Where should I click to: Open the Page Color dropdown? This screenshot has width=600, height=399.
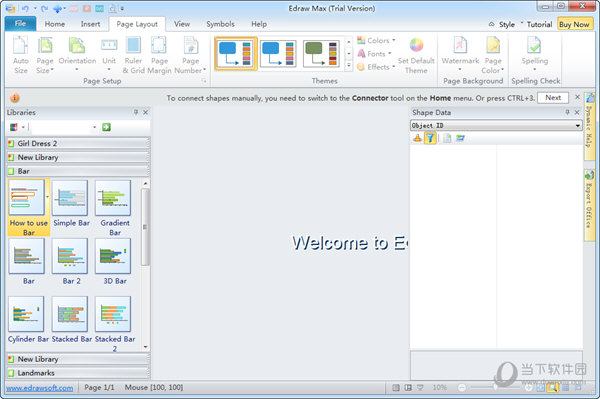pos(493,55)
